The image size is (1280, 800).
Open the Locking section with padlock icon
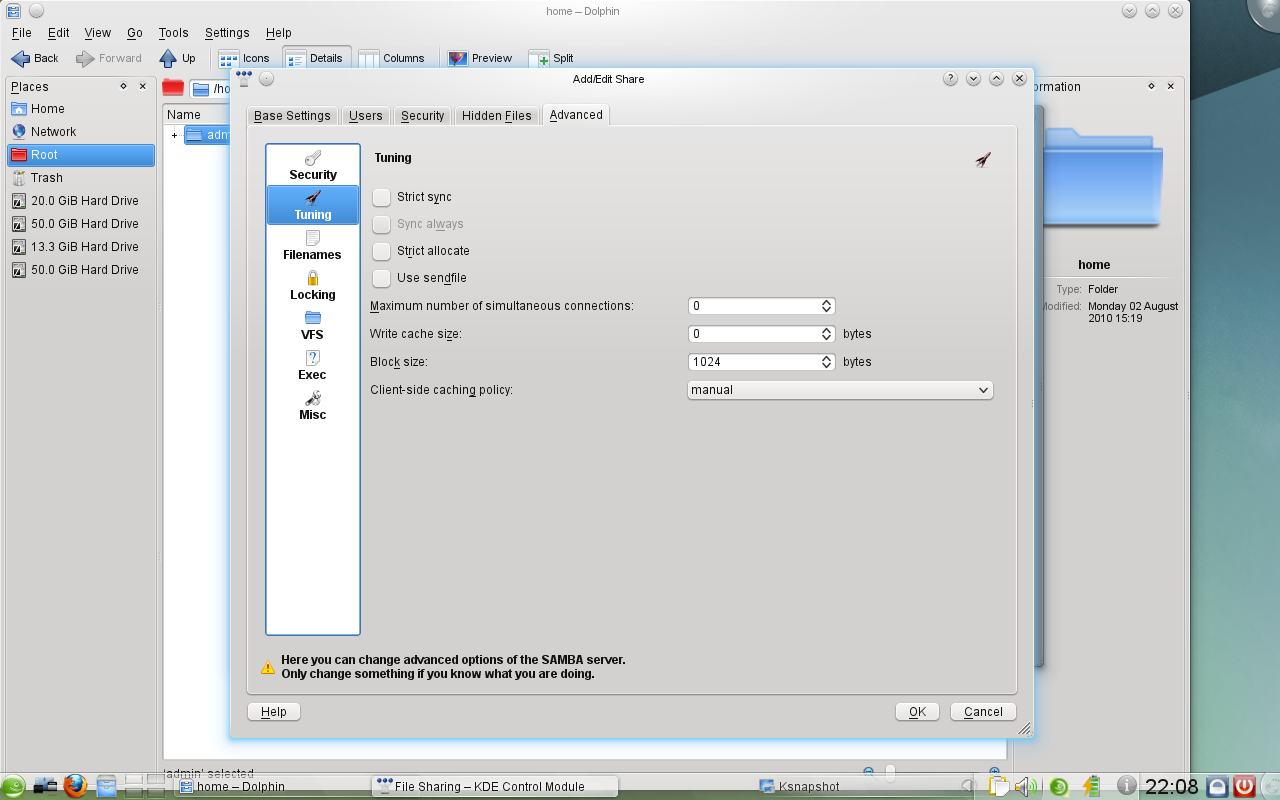click(313, 285)
